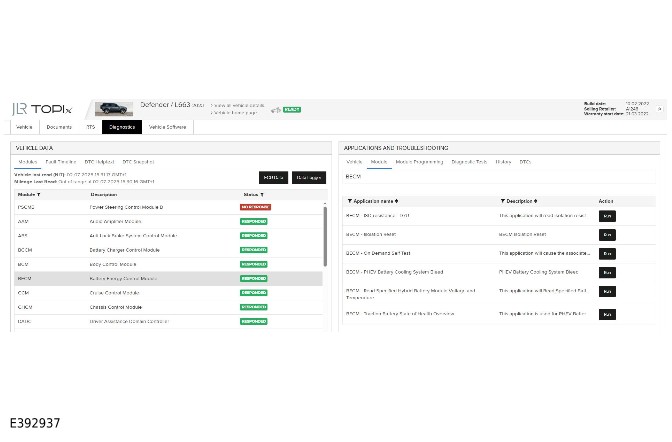Select the CCM Cruise Control Module row

[x=168, y=293]
